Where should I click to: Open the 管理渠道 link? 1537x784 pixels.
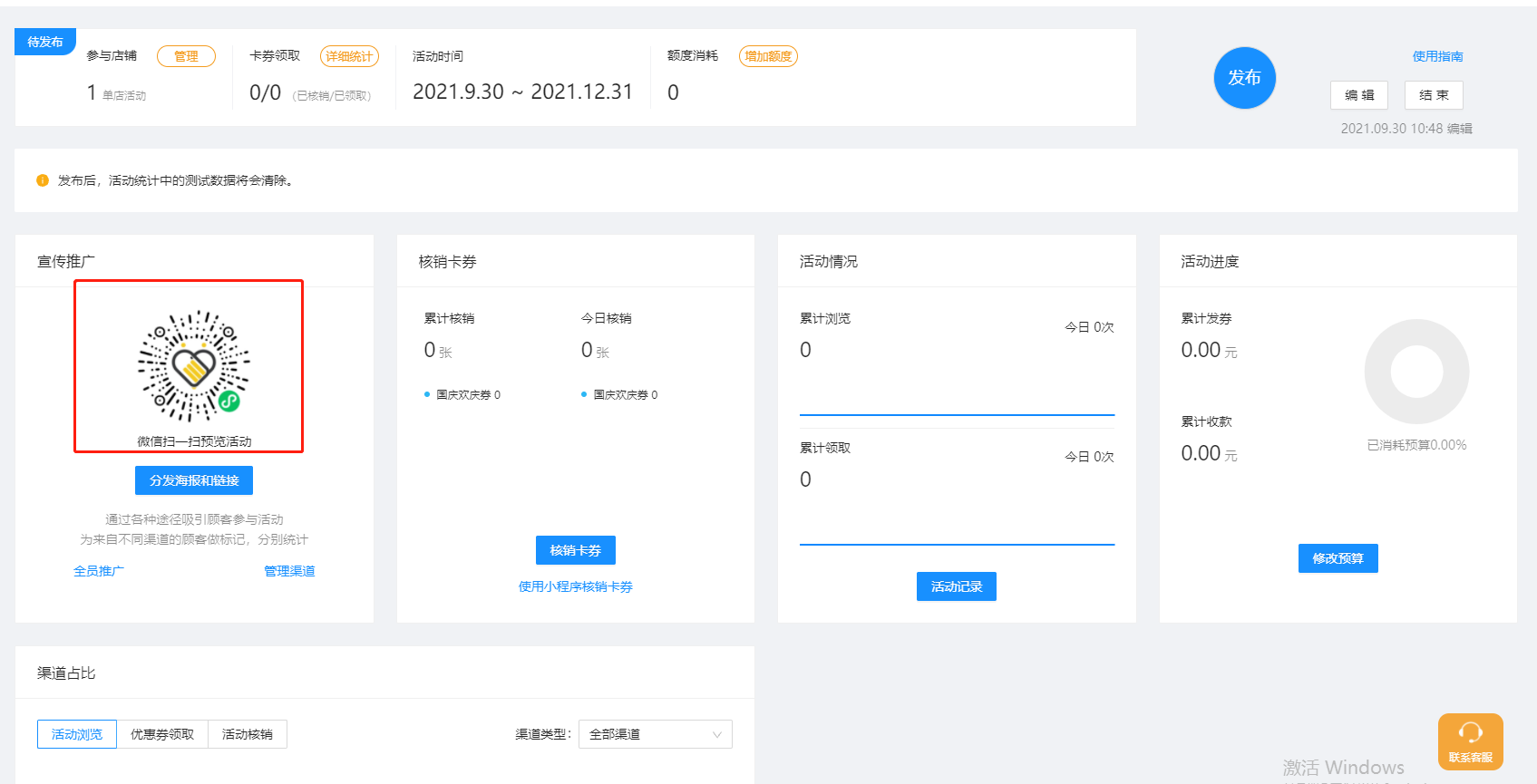point(289,571)
